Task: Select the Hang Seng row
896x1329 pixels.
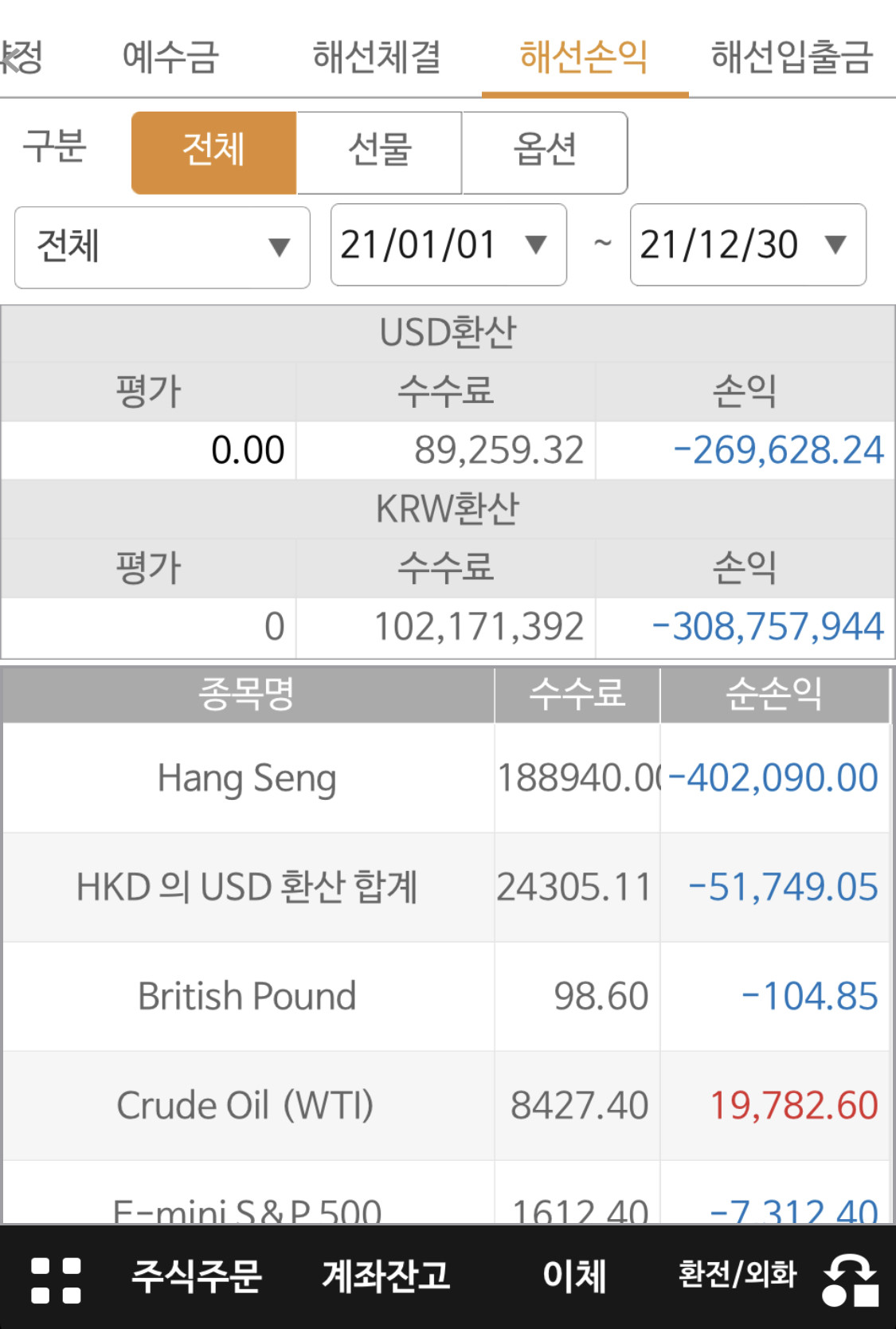Action: click(x=446, y=778)
